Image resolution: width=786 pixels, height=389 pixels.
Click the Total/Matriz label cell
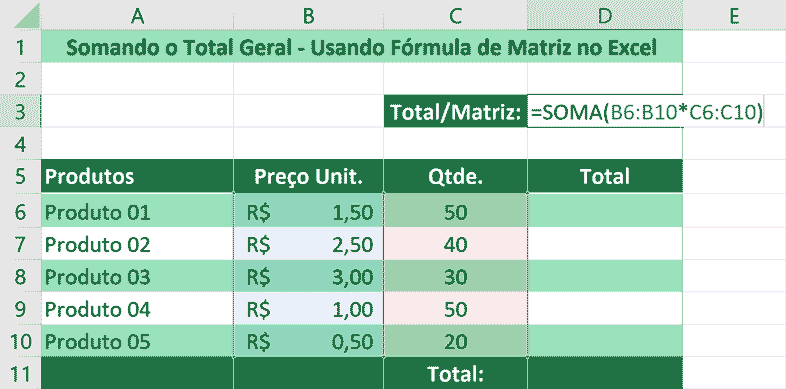click(x=455, y=111)
